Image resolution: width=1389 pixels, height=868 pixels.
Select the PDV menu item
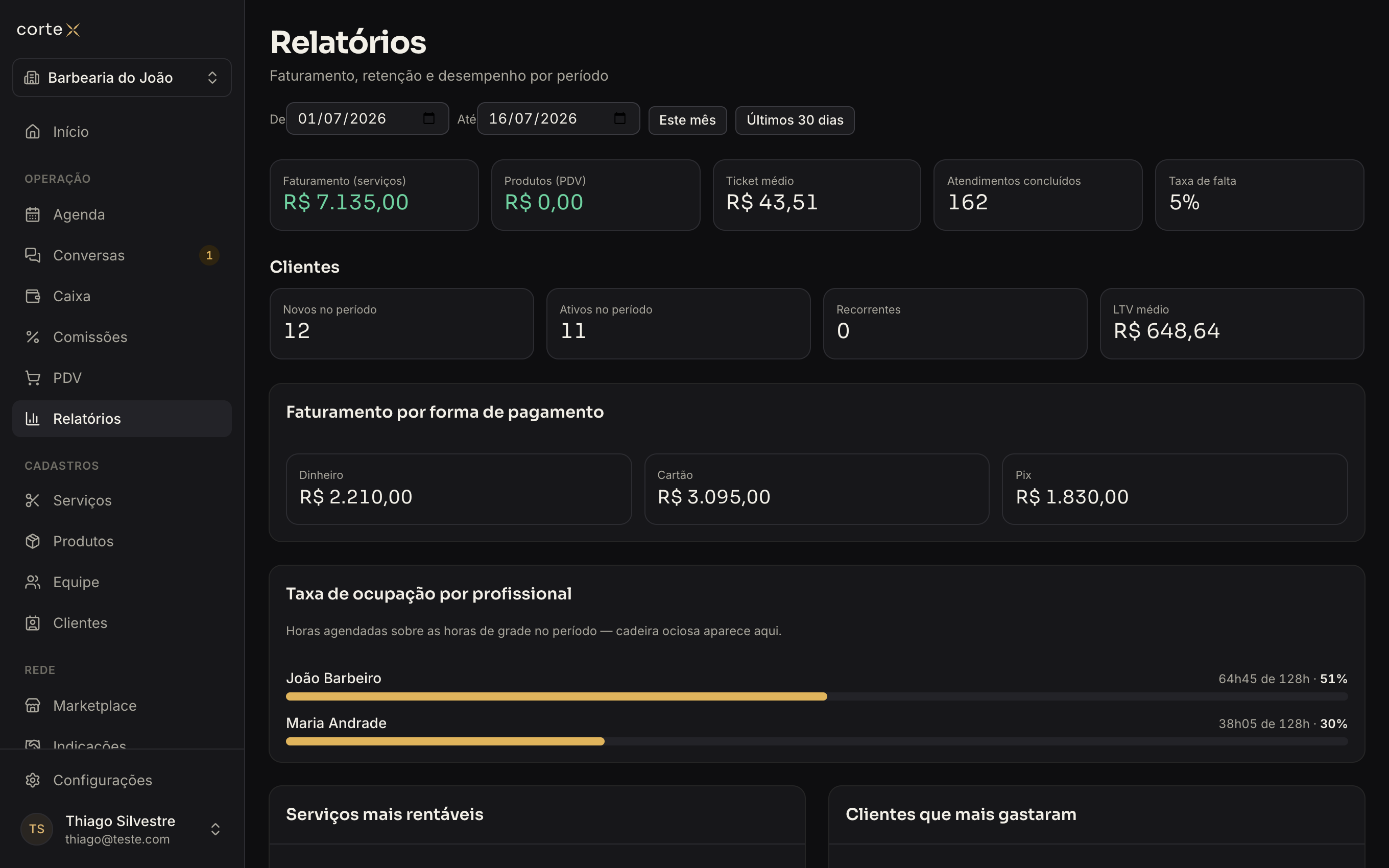point(122,378)
